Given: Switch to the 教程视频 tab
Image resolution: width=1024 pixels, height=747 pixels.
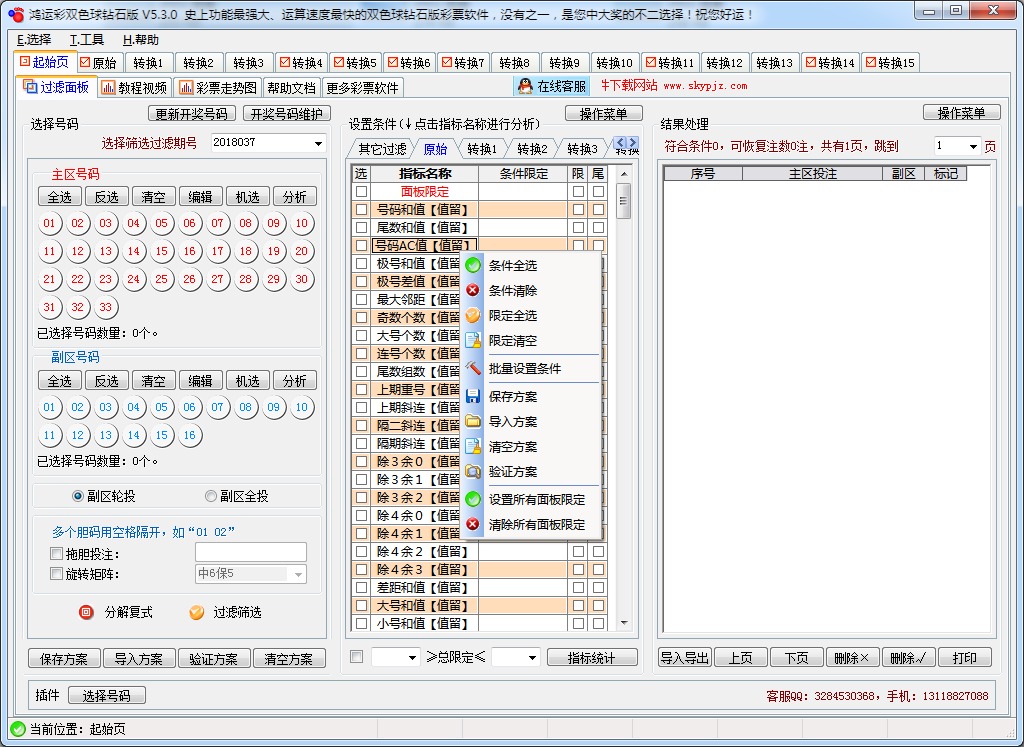Looking at the screenshot, I should click(133, 86).
